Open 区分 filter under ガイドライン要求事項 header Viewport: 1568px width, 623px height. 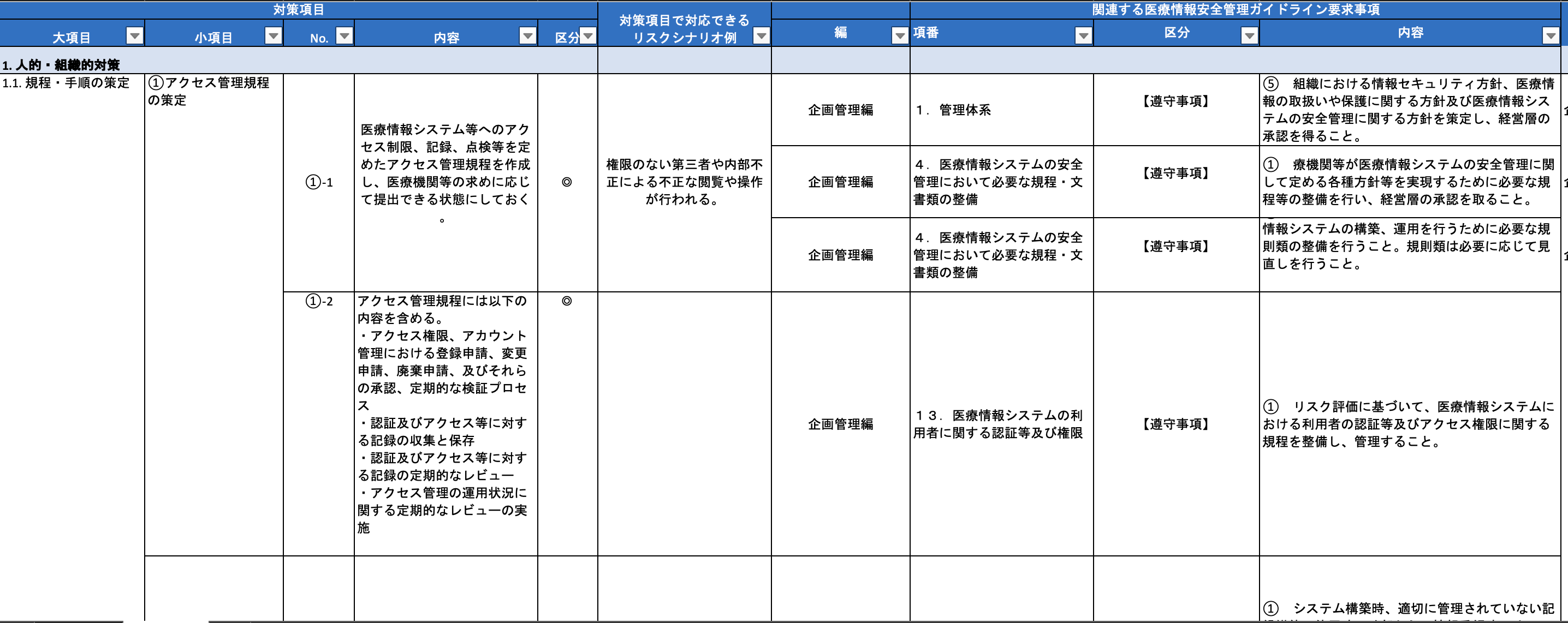pyautogui.click(x=1249, y=36)
